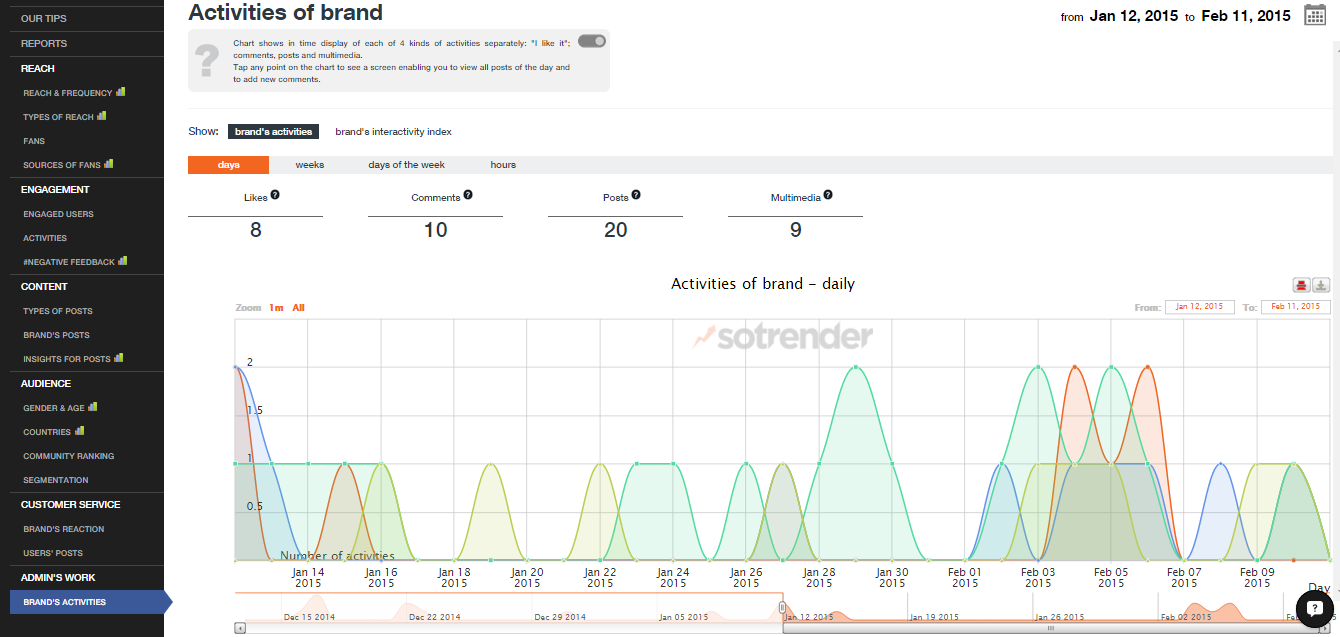This screenshot has height=637, width=1340.
Task: Click the chart download icon
Action: point(1321,285)
